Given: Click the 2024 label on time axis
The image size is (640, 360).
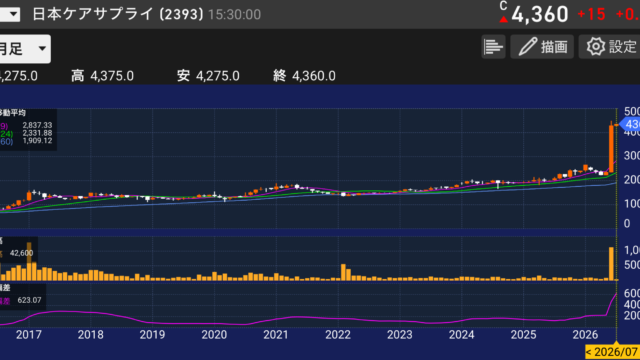Looking at the screenshot, I should 462,335.
